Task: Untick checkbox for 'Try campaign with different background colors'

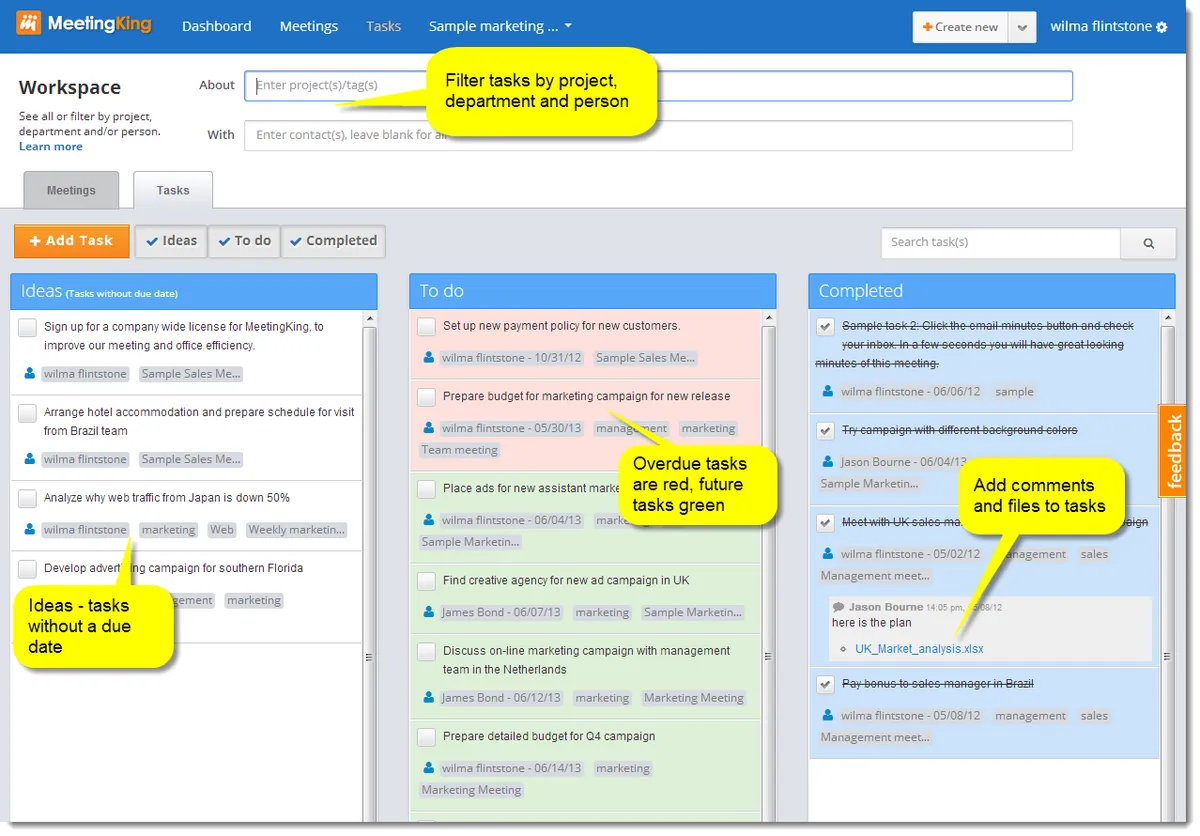Action: [825, 431]
